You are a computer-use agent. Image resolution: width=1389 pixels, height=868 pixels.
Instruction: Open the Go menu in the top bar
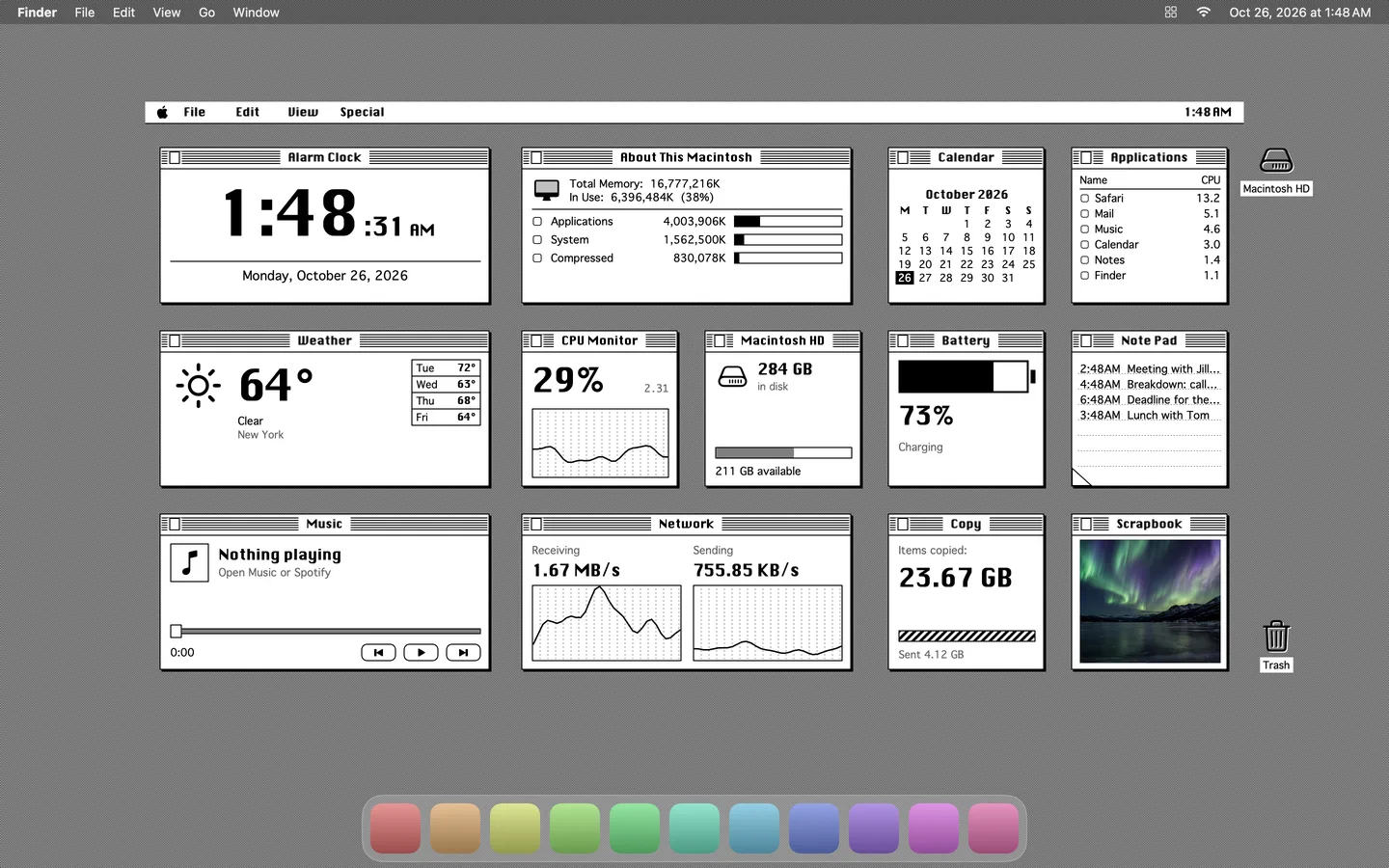(206, 13)
